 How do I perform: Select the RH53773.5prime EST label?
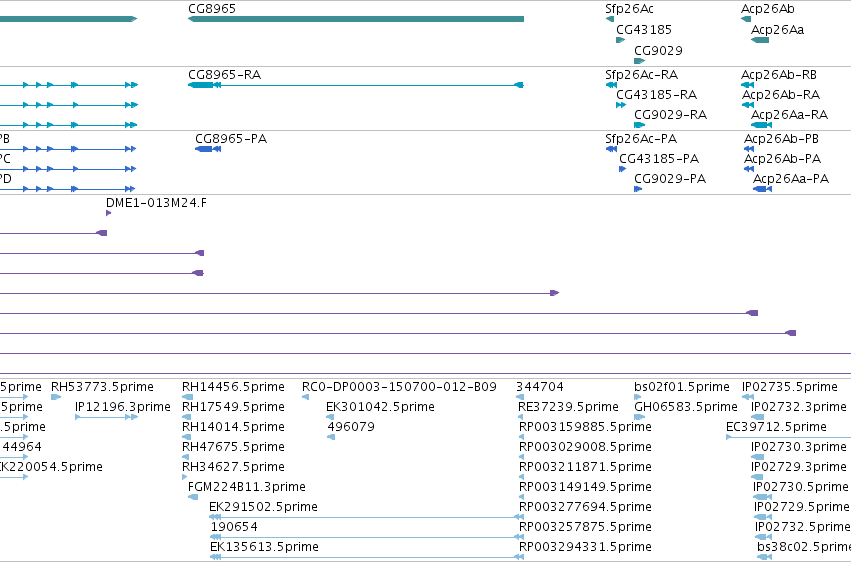pyautogui.click(x=102, y=387)
